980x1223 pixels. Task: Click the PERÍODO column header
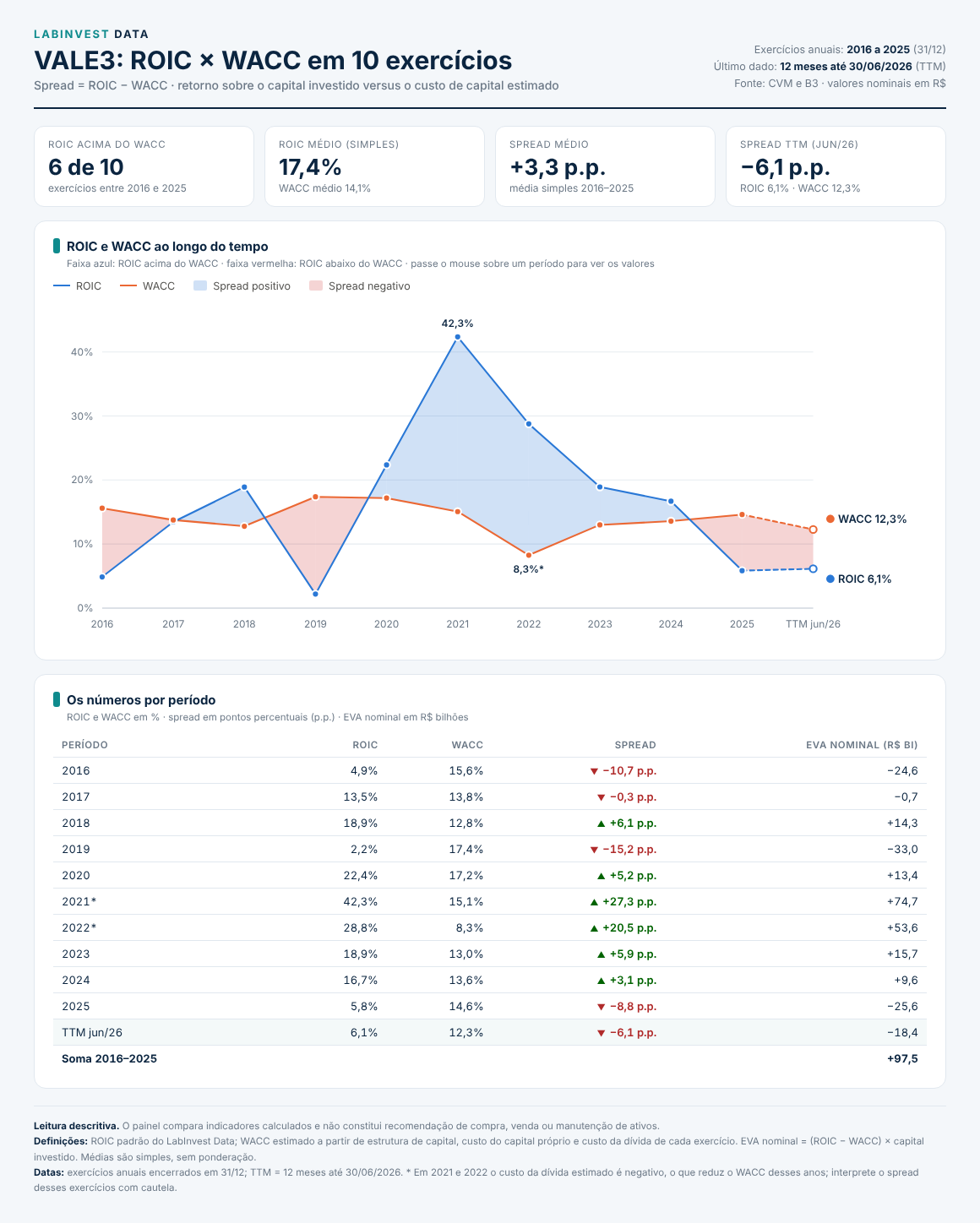coord(84,745)
